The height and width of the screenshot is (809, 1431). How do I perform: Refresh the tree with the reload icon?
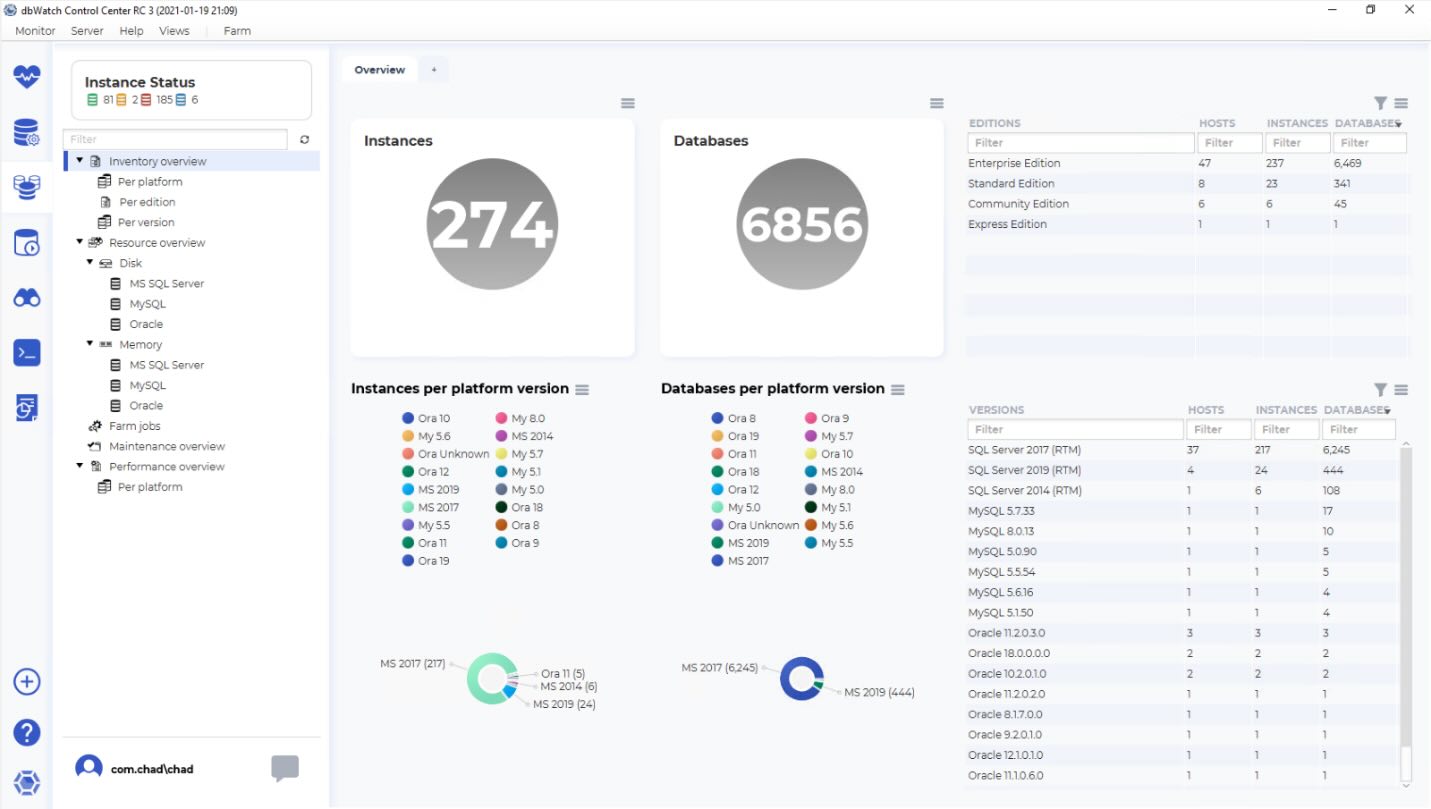coord(305,140)
